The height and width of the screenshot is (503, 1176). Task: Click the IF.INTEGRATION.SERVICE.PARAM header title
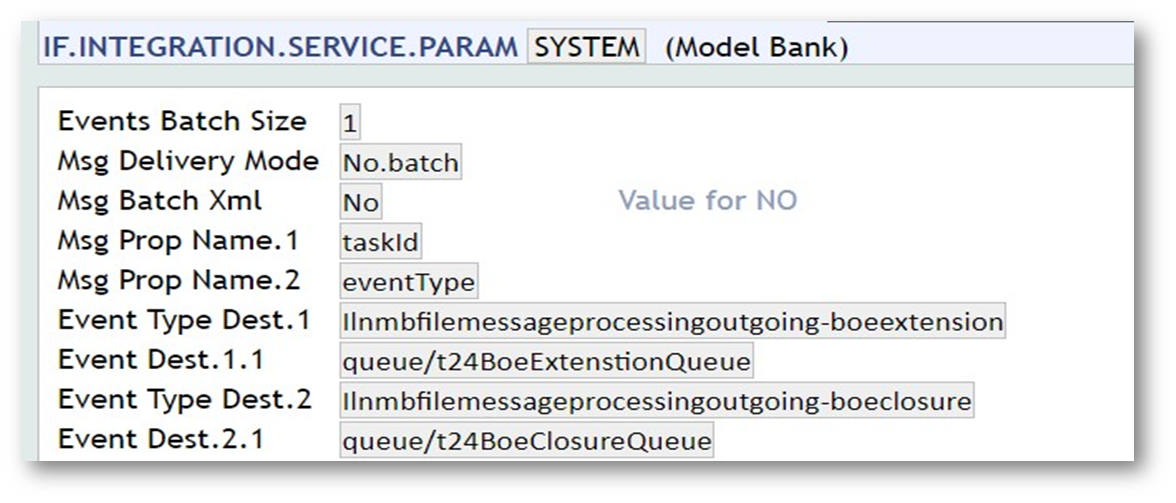[279, 47]
